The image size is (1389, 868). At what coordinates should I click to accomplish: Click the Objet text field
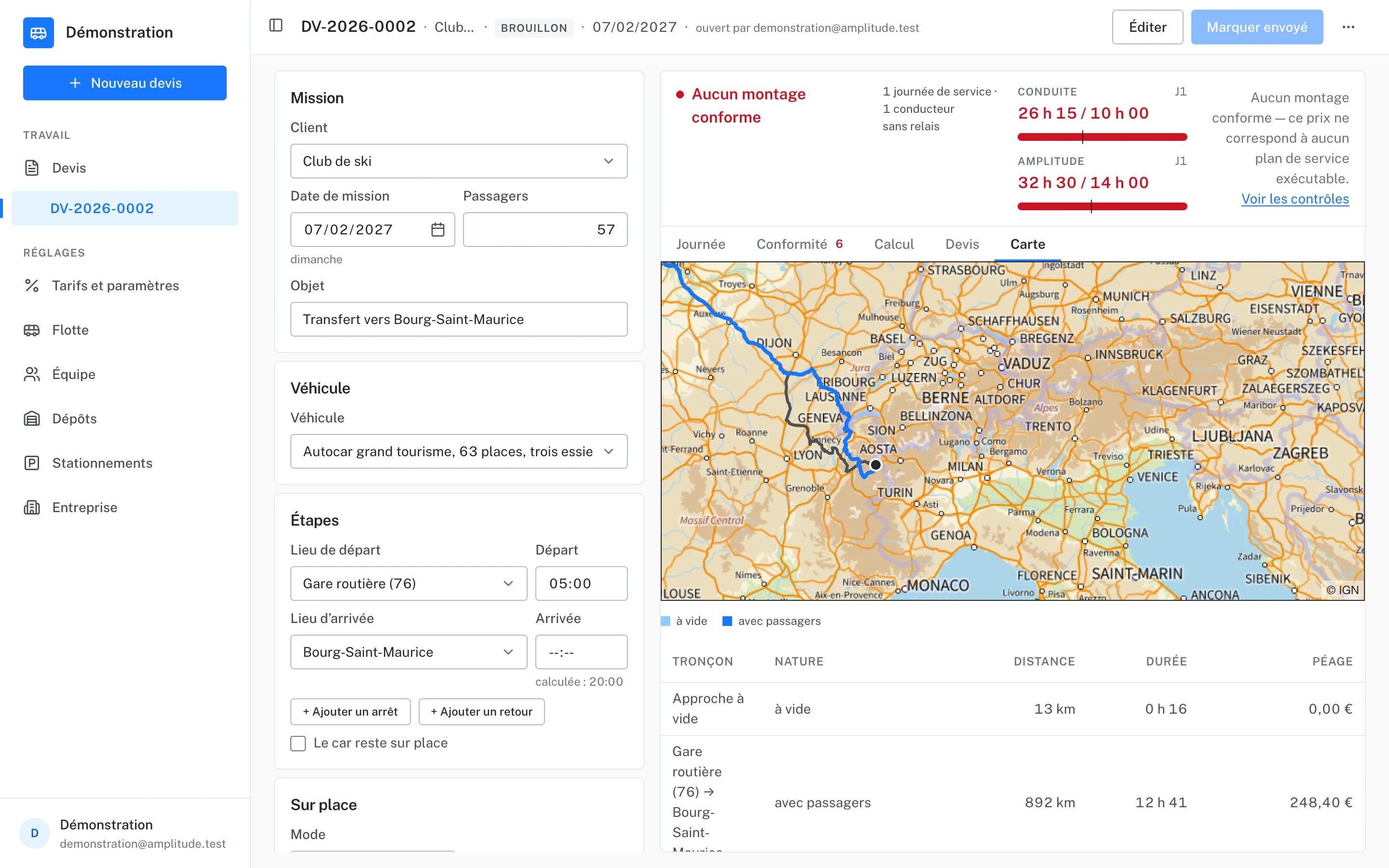(x=459, y=319)
